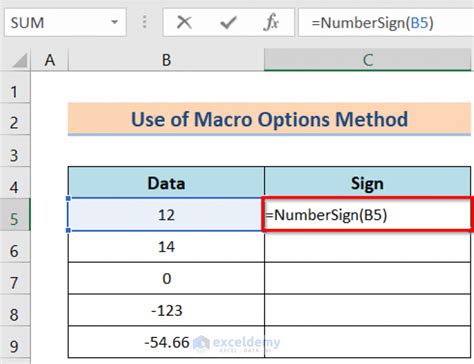This screenshot has height=364, width=474.
Task: Click the 'Sign' header cell
Action: (x=368, y=183)
